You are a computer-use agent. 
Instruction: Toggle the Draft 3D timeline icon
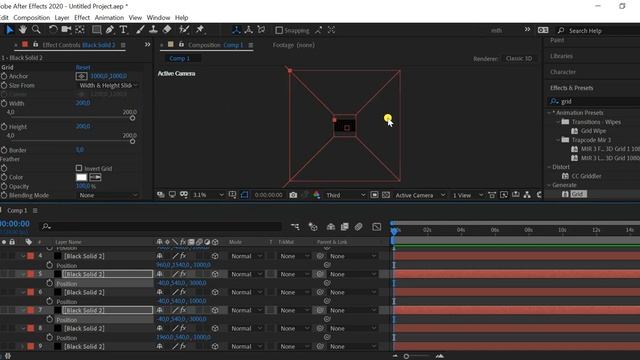click(x=313, y=227)
